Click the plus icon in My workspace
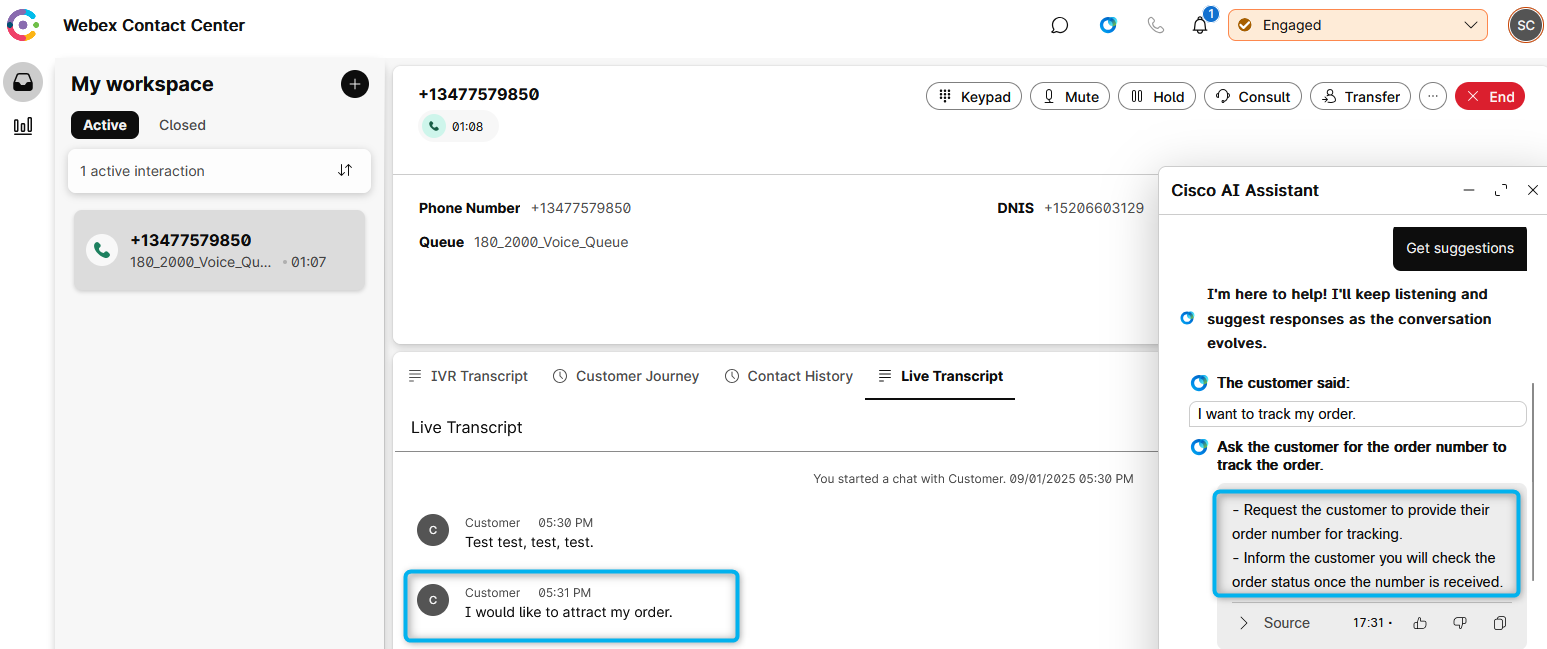The image size is (1547, 649). click(x=355, y=84)
